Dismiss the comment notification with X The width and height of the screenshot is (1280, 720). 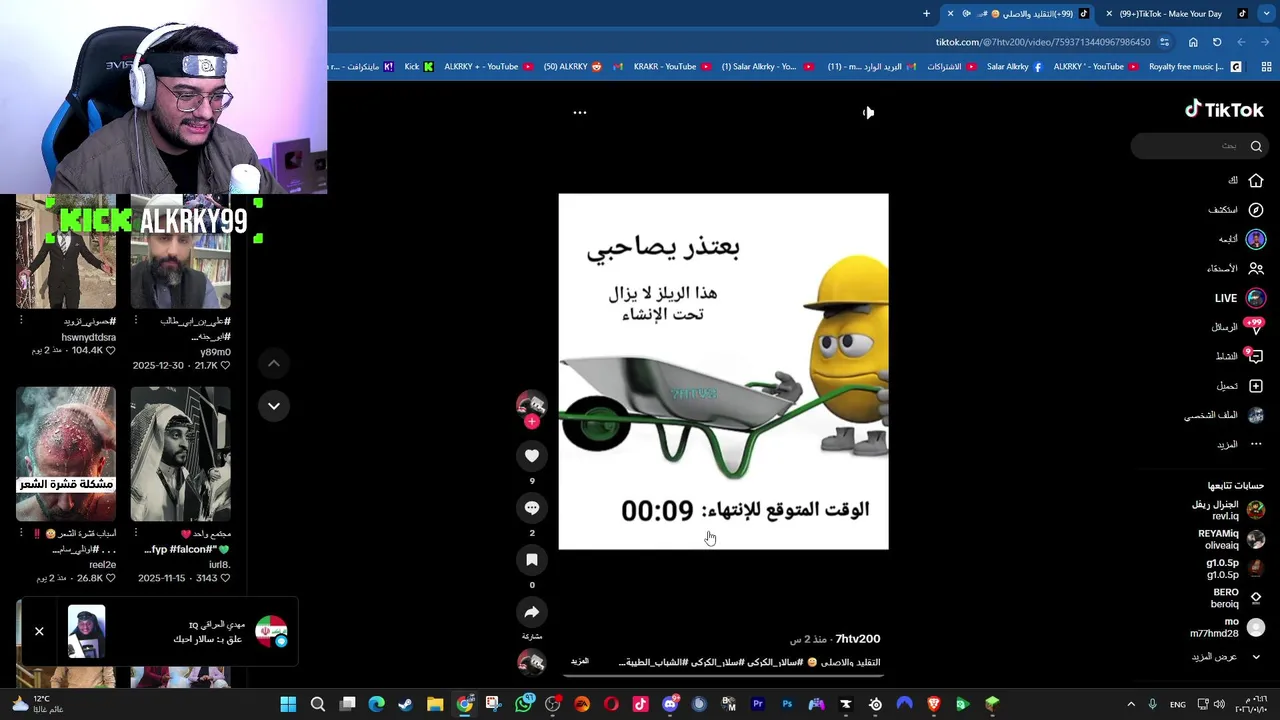[39, 631]
